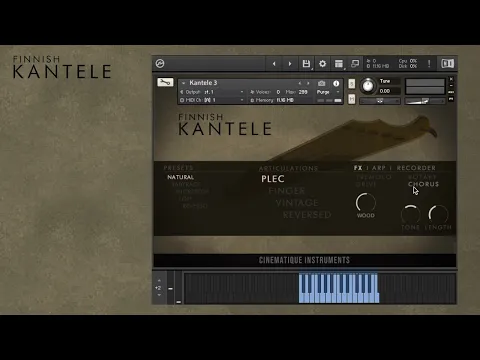Toggle the NI side panel icon
Screen dimensions: 480x360
447,63
